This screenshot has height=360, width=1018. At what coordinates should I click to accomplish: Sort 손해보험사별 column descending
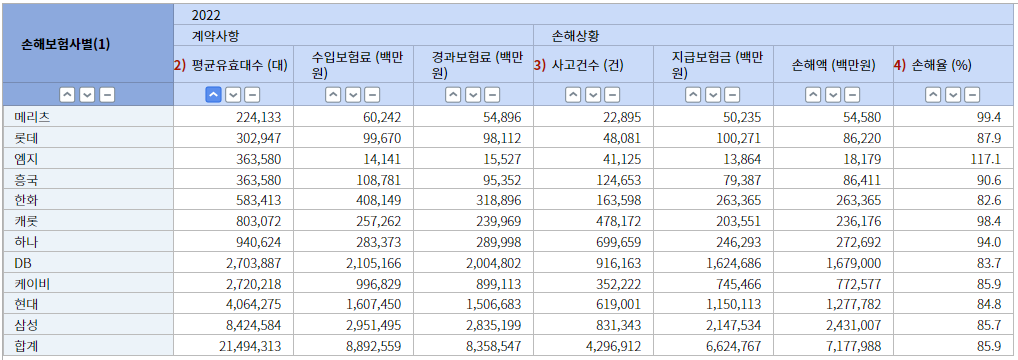87,95
